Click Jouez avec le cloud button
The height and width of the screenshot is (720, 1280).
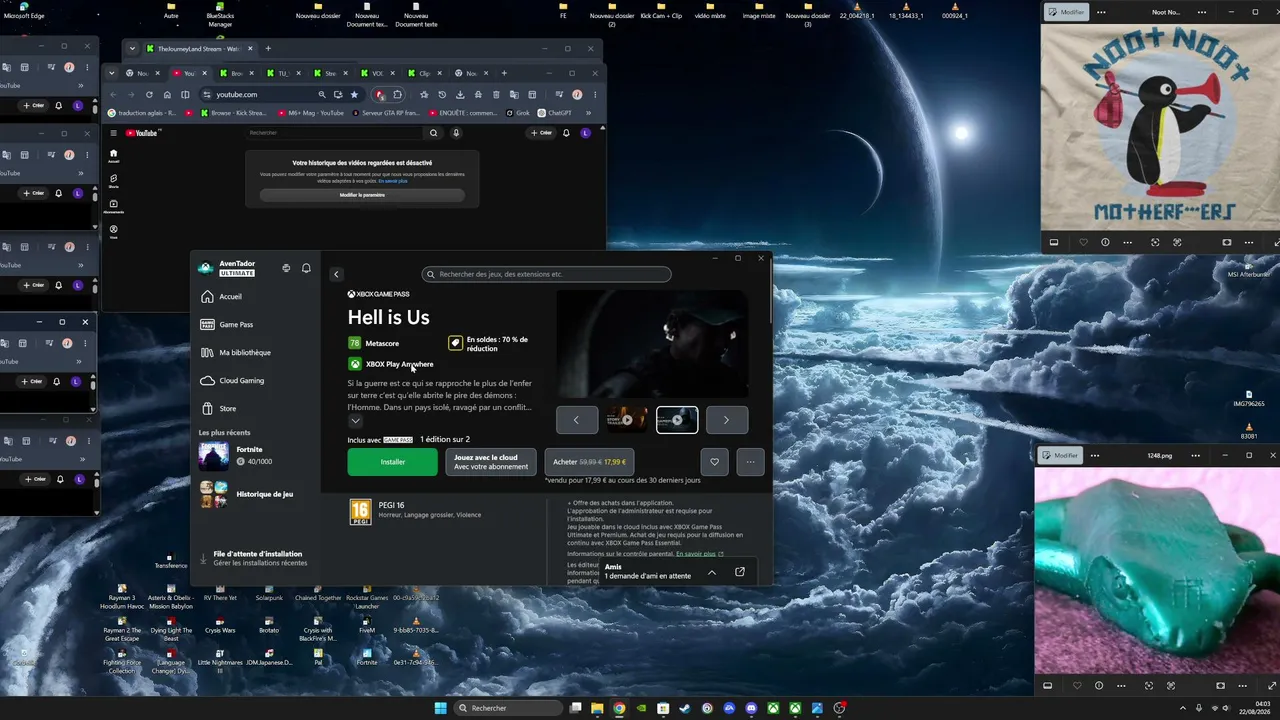click(x=490, y=462)
